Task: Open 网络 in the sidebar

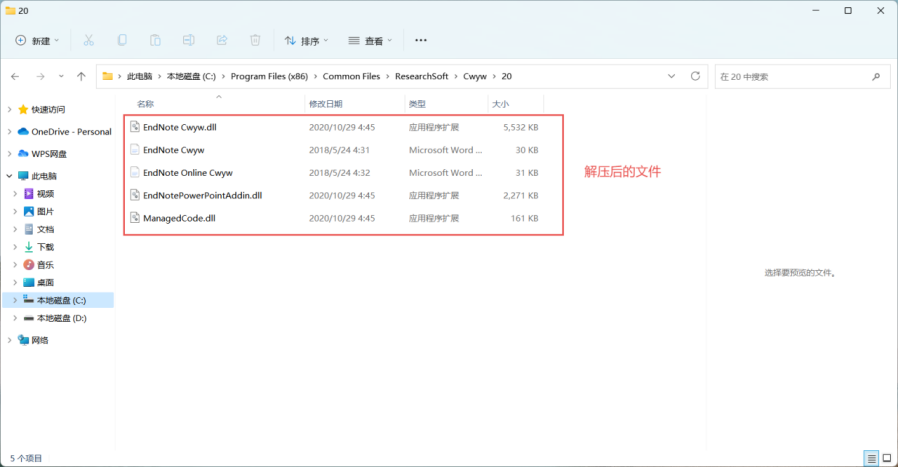Action: 40,340
